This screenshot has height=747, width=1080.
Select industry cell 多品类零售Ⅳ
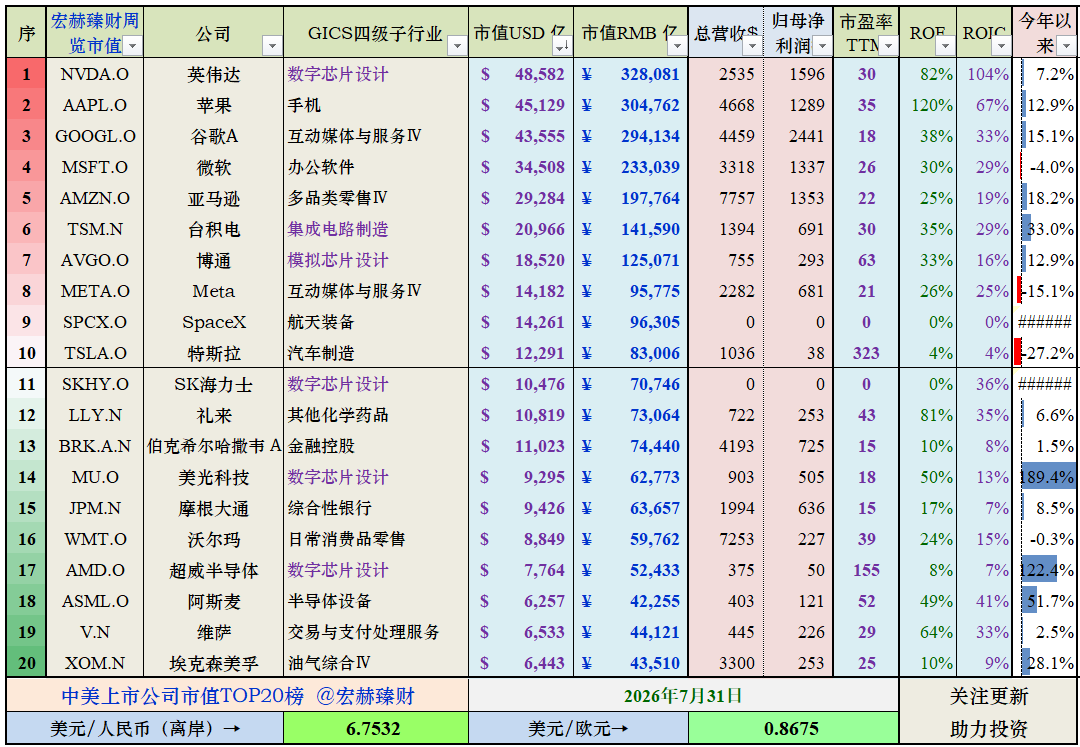coord(375,198)
